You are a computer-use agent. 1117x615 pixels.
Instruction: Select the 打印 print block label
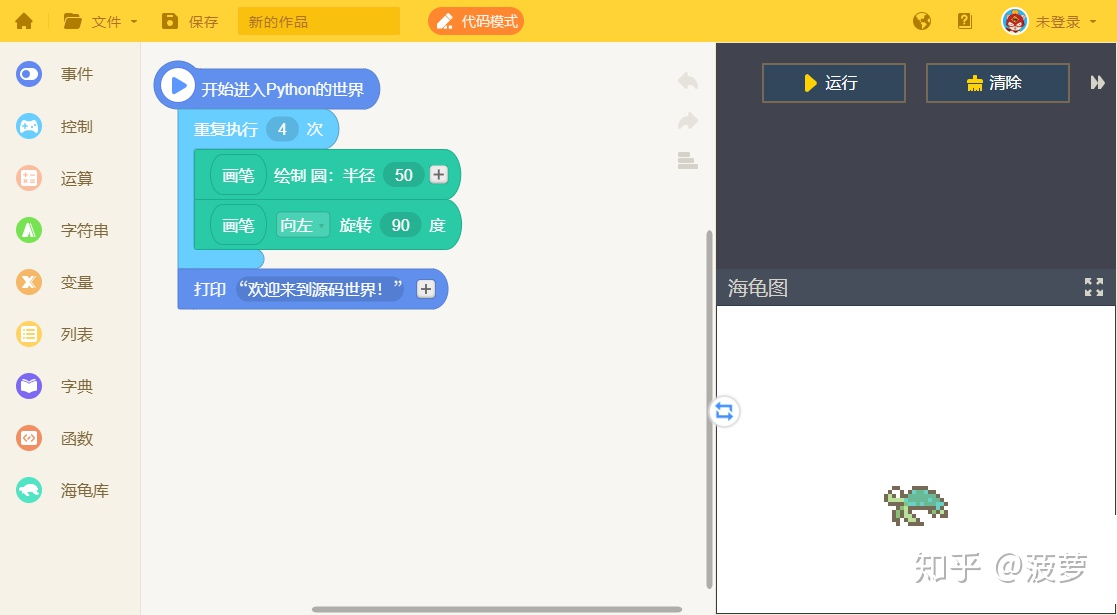point(209,289)
